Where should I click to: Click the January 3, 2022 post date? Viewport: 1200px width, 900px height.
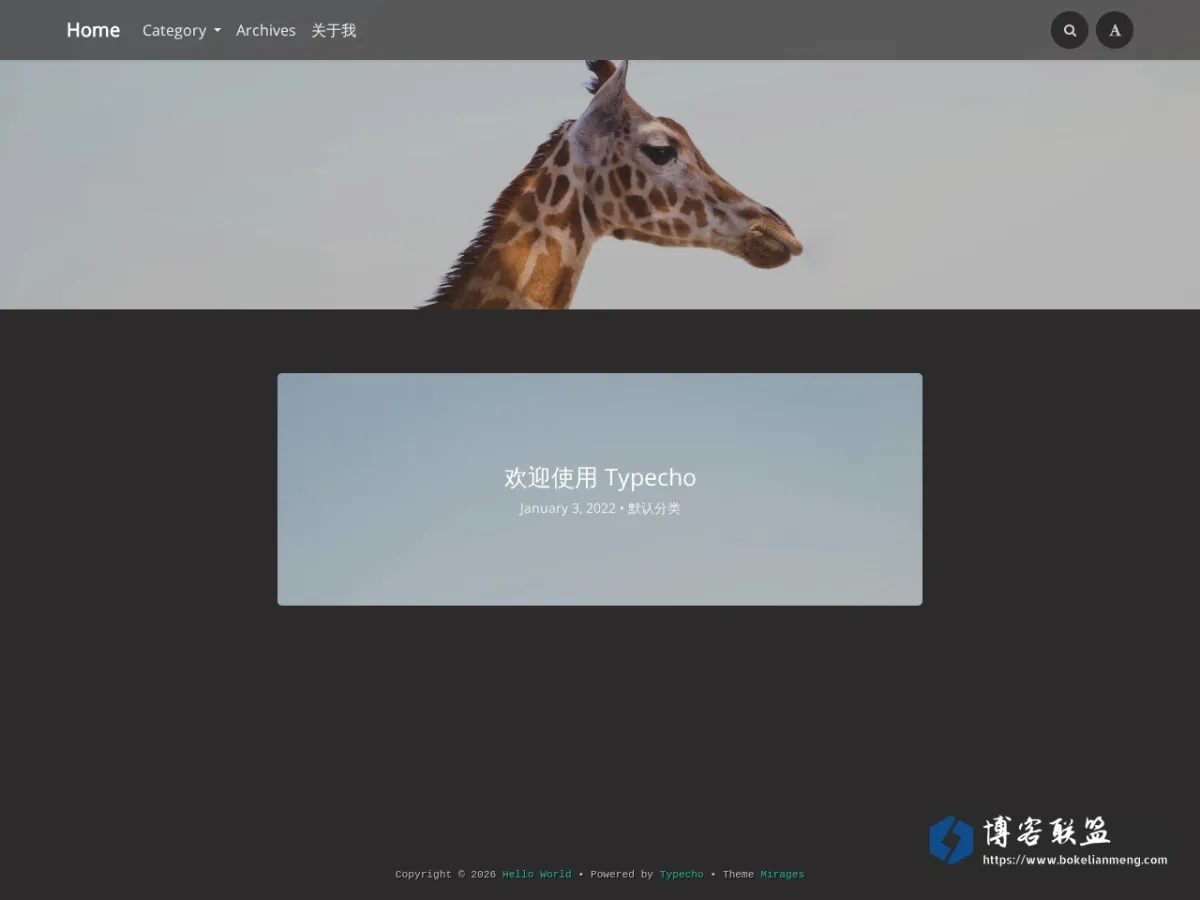coord(567,508)
